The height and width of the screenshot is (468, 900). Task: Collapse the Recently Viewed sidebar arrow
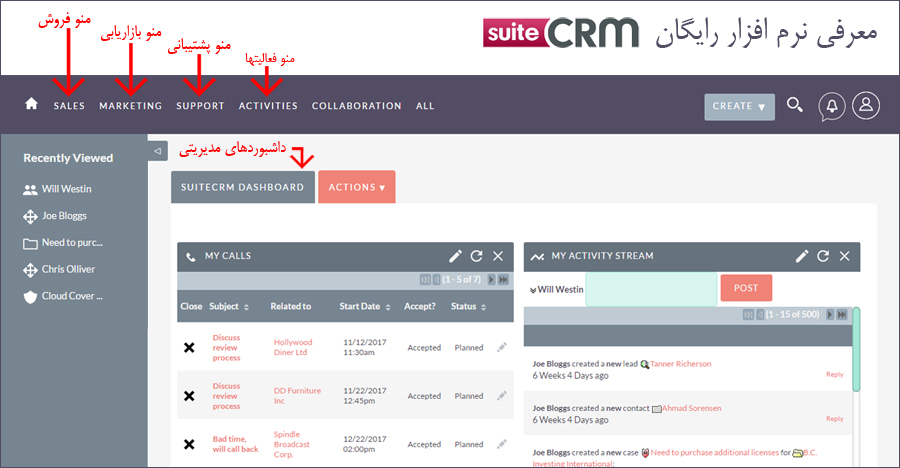pyautogui.click(x=157, y=151)
